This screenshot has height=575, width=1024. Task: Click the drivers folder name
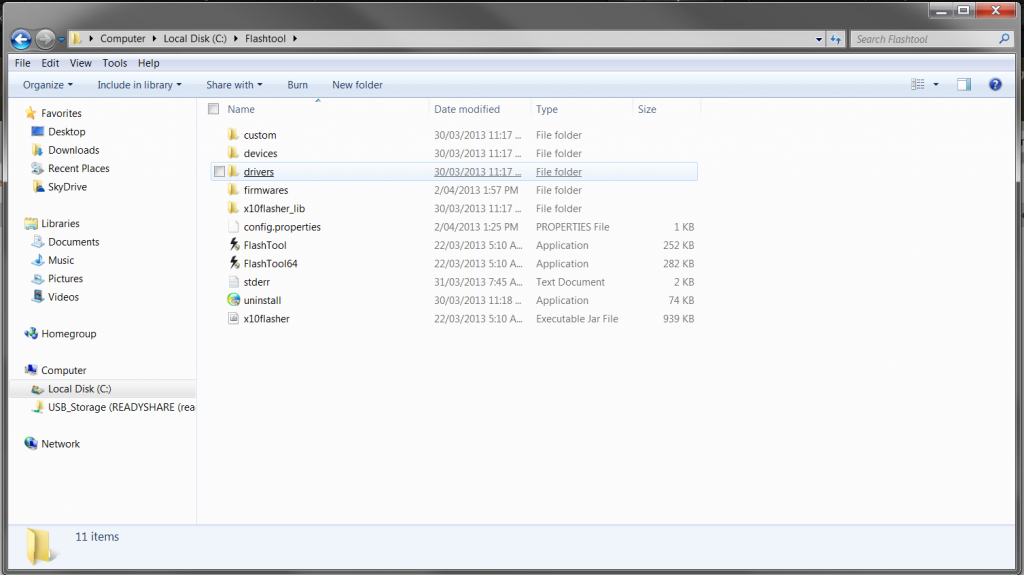[259, 172]
